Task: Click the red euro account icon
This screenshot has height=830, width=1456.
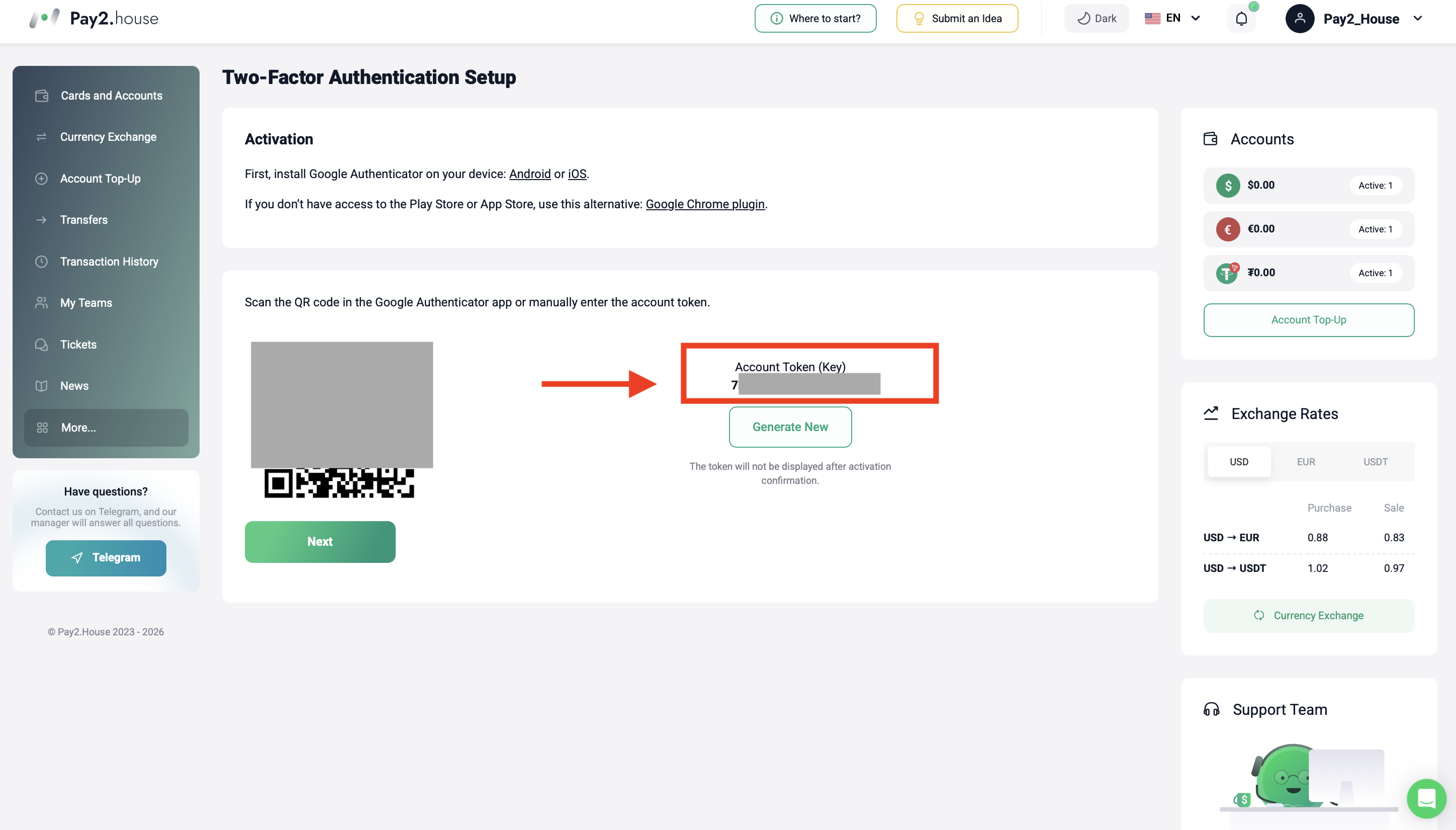Action: [1228, 229]
